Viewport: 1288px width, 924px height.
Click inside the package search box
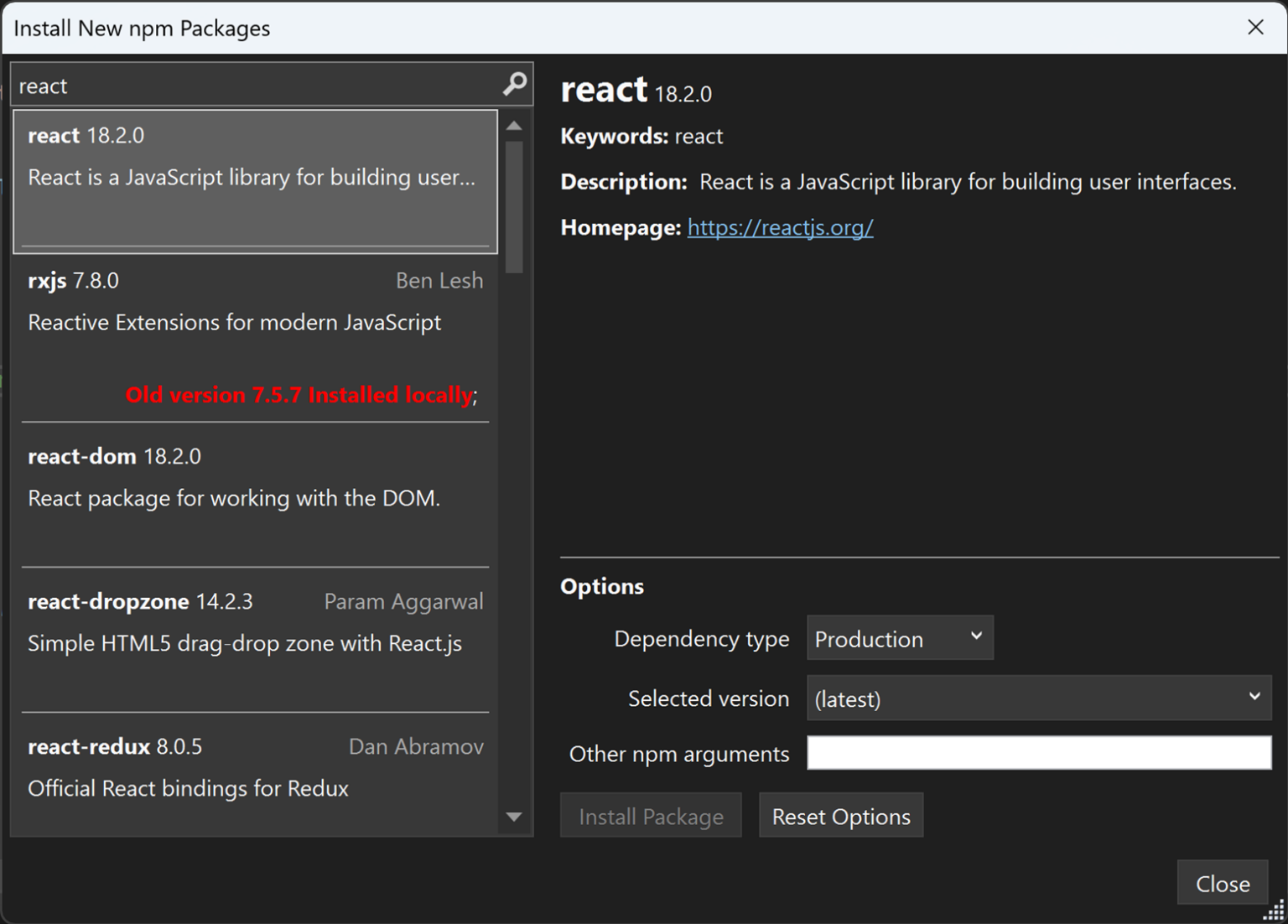coord(252,85)
